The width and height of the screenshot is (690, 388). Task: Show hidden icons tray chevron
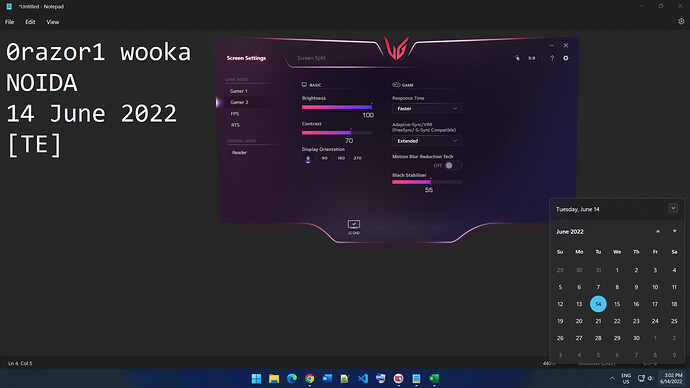(x=612, y=378)
